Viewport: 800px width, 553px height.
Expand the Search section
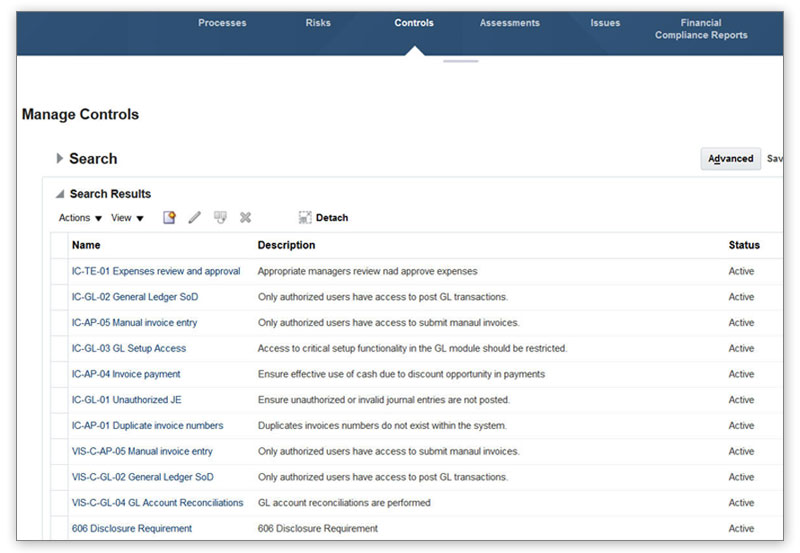click(60, 158)
